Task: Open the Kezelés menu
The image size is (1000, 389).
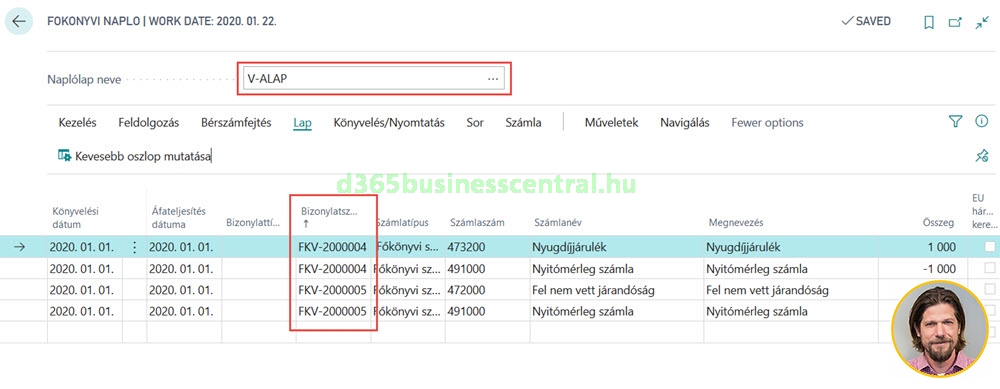Action: [77, 122]
